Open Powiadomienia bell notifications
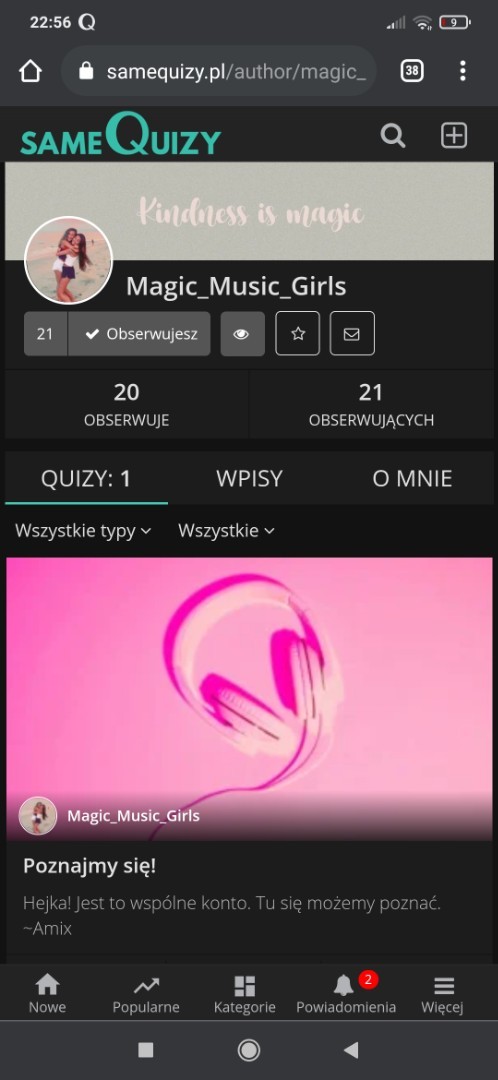This screenshot has height=1080, width=498. [x=346, y=992]
